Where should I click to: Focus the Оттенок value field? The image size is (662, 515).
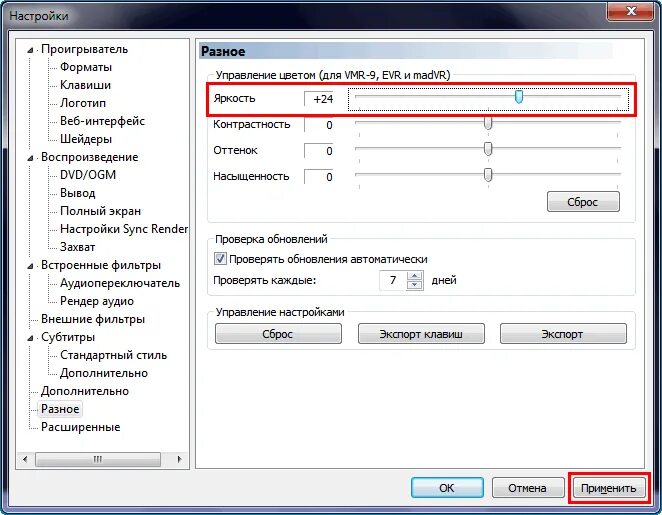(319, 151)
